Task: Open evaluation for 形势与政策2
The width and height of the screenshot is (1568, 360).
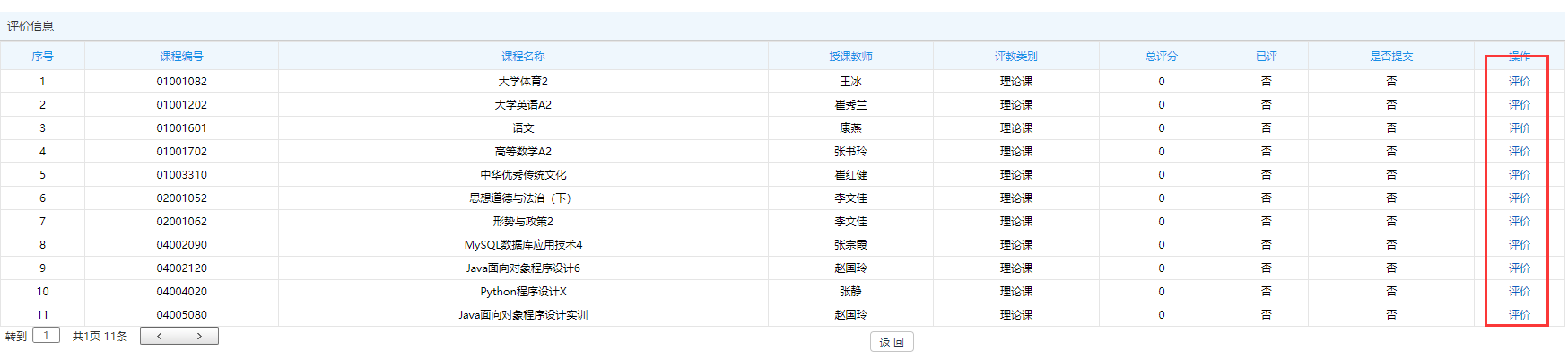Action: pos(1519,222)
